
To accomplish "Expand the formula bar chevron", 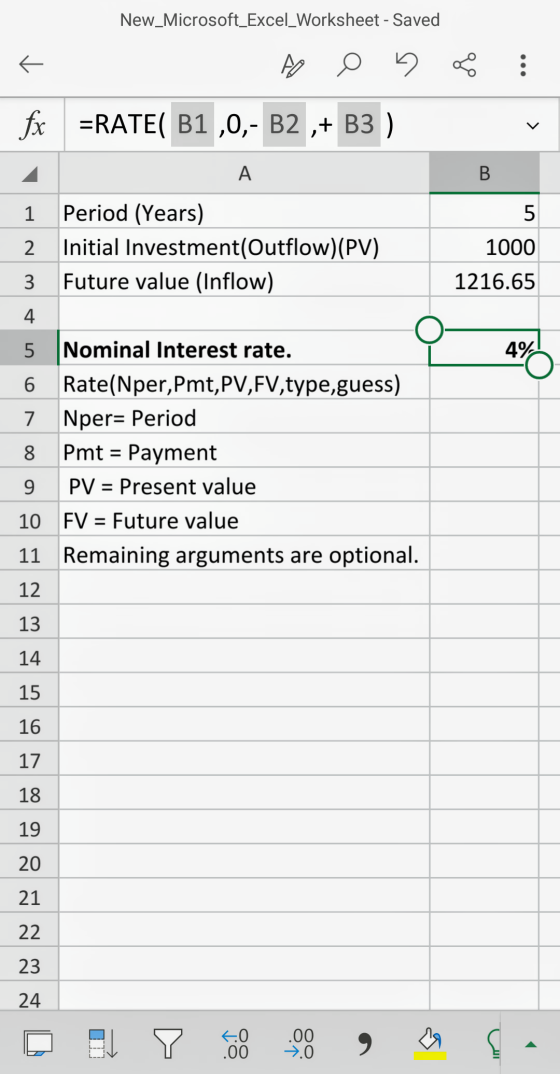I will pos(532,126).
